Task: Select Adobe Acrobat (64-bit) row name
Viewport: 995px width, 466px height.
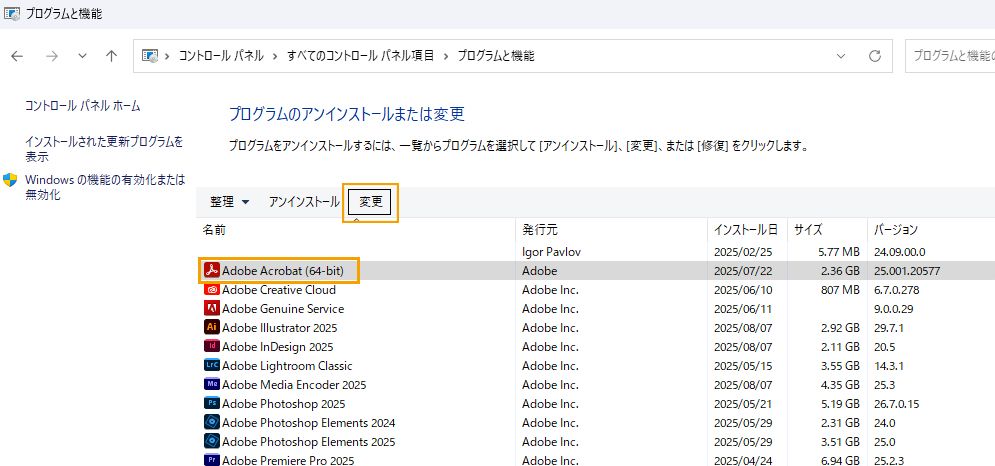Action: [x=282, y=271]
